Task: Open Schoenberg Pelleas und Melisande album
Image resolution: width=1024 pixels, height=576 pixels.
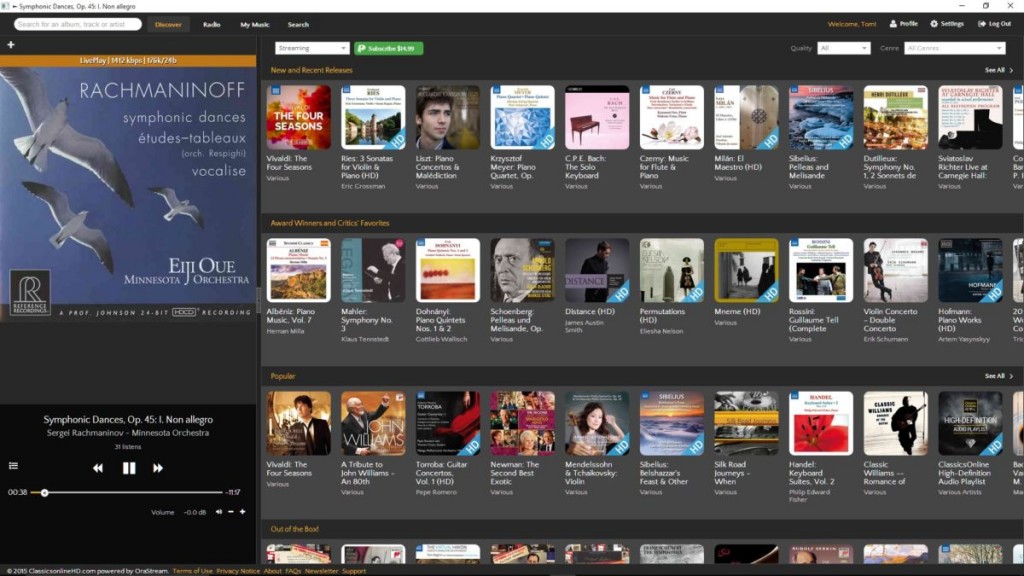Action: click(x=522, y=270)
